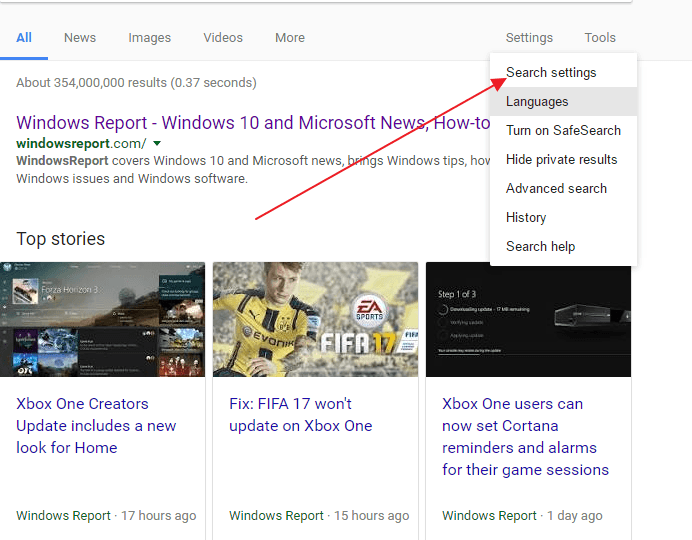Switch to the News results tab
This screenshot has width=692, height=540.
click(80, 38)
